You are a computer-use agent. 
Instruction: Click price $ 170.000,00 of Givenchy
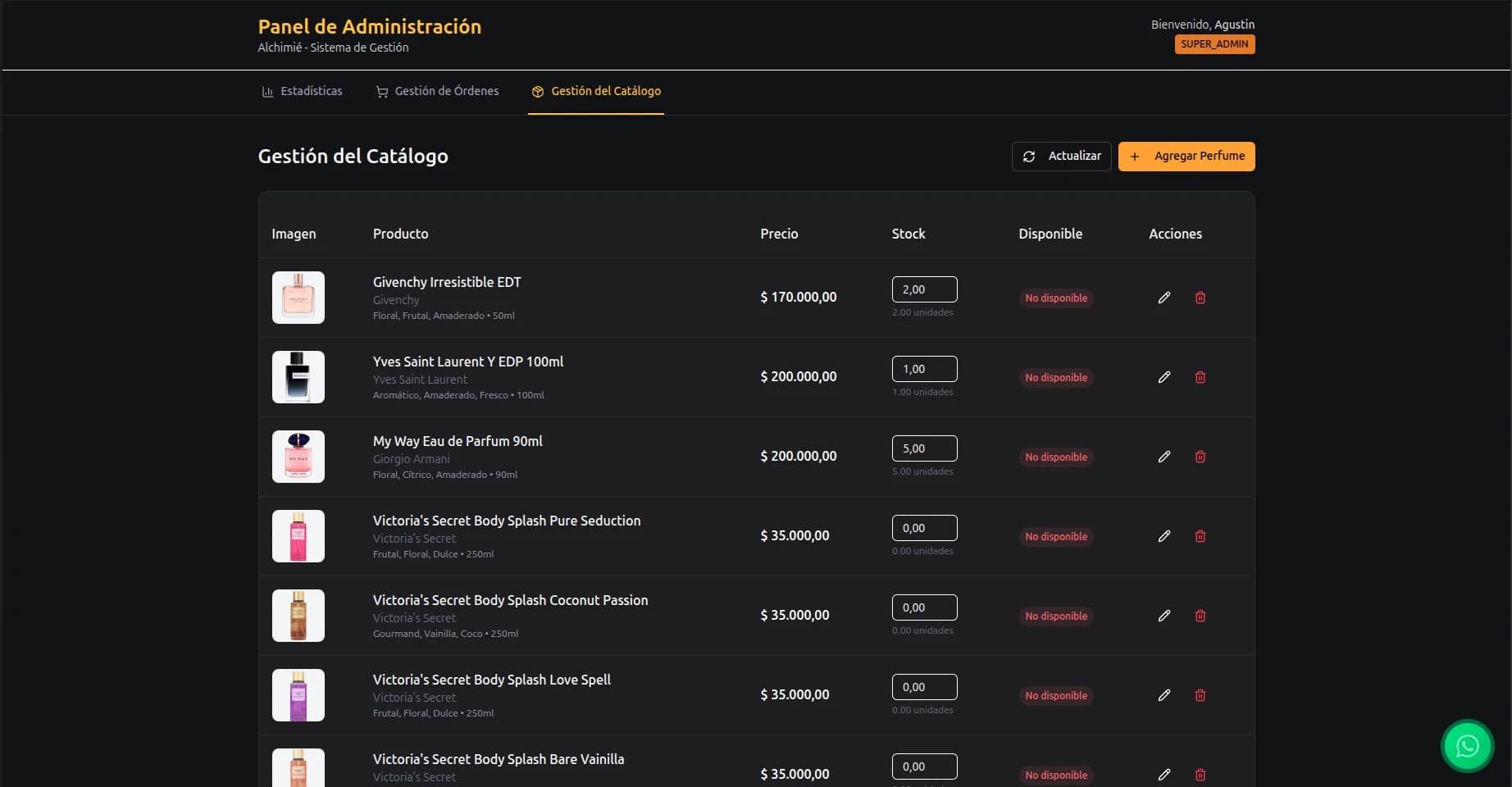(x=799, y=297)
